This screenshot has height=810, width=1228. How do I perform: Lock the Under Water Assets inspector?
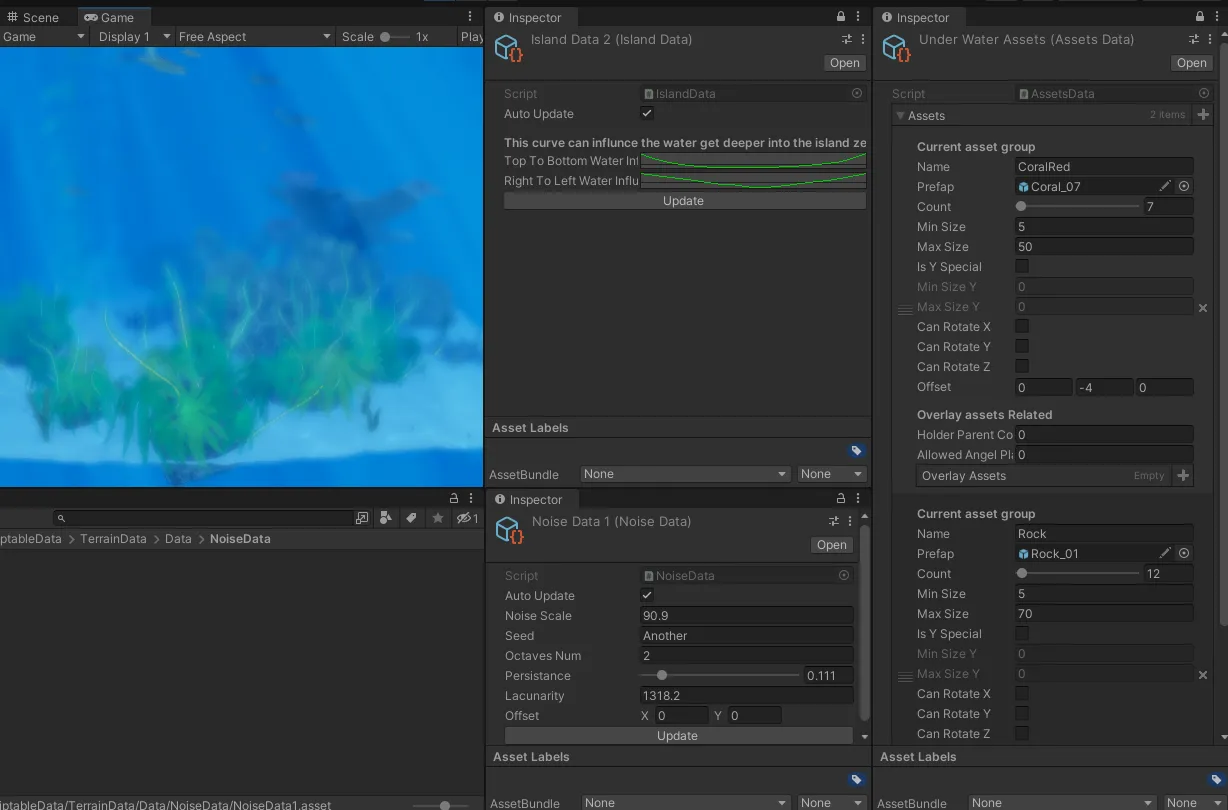tap(1198, 17)
